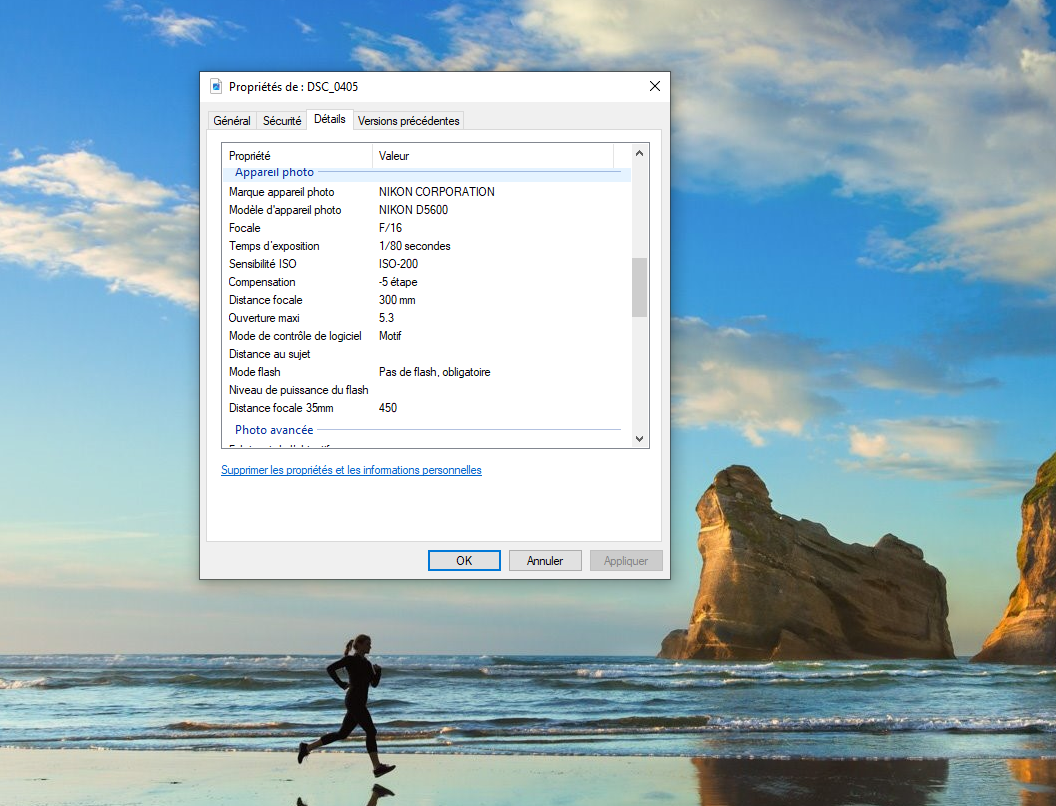Click the scrollbar up arrow in the details list

[639, 154]
